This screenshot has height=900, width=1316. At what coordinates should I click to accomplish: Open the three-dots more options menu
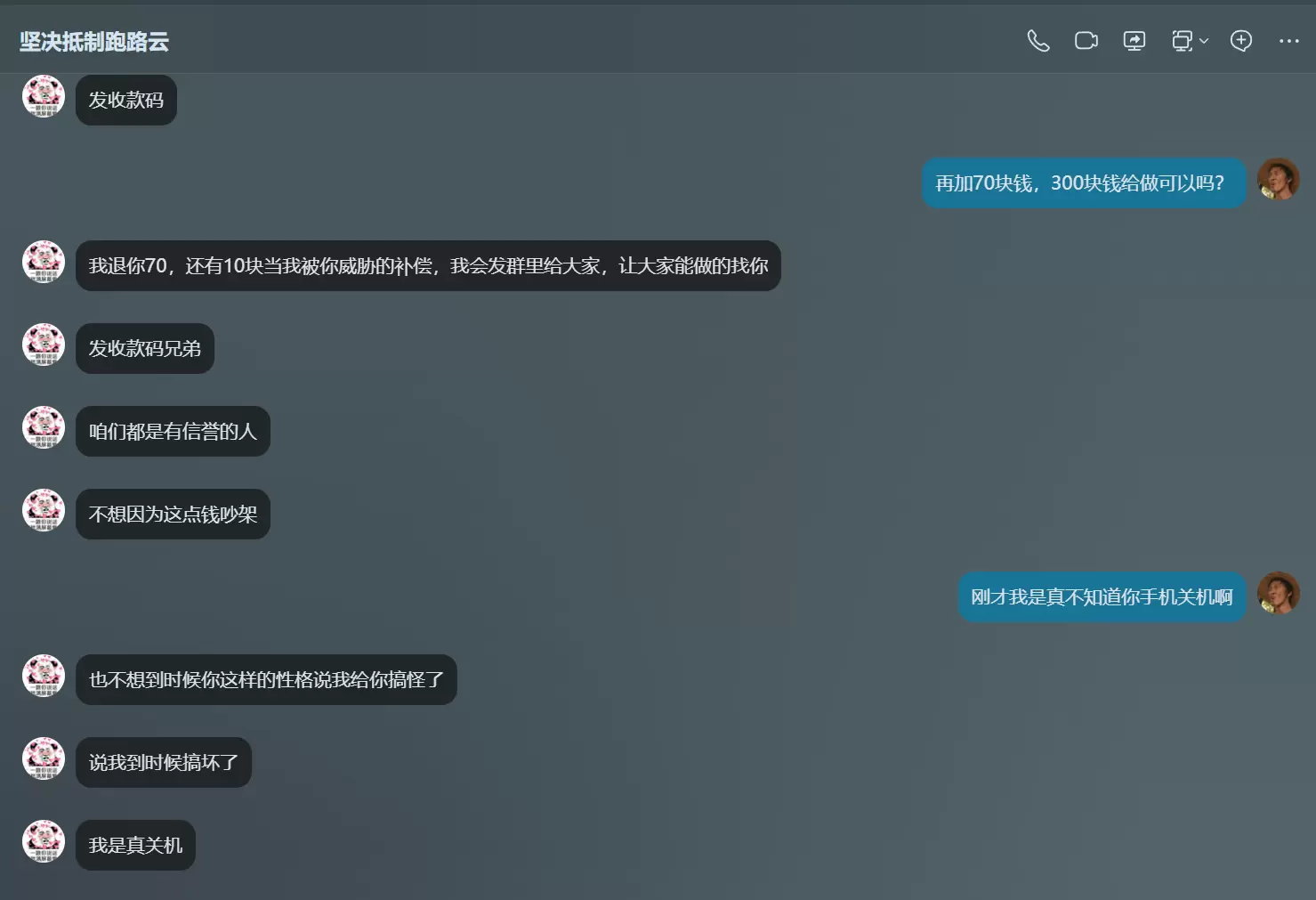[x=1289, y=41]
